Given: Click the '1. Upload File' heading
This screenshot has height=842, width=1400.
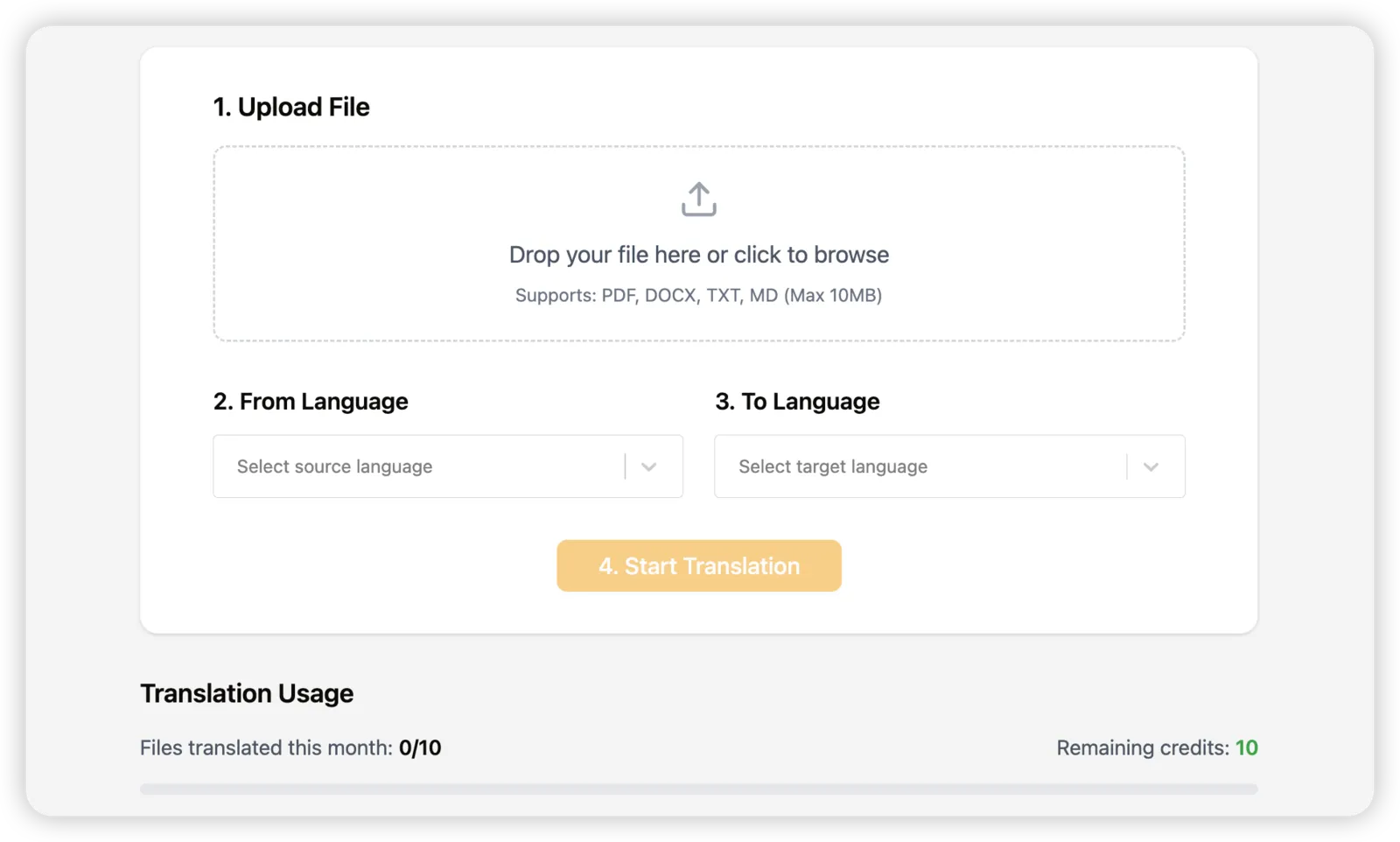Looking at the screenshot, I should click(291, 107).
